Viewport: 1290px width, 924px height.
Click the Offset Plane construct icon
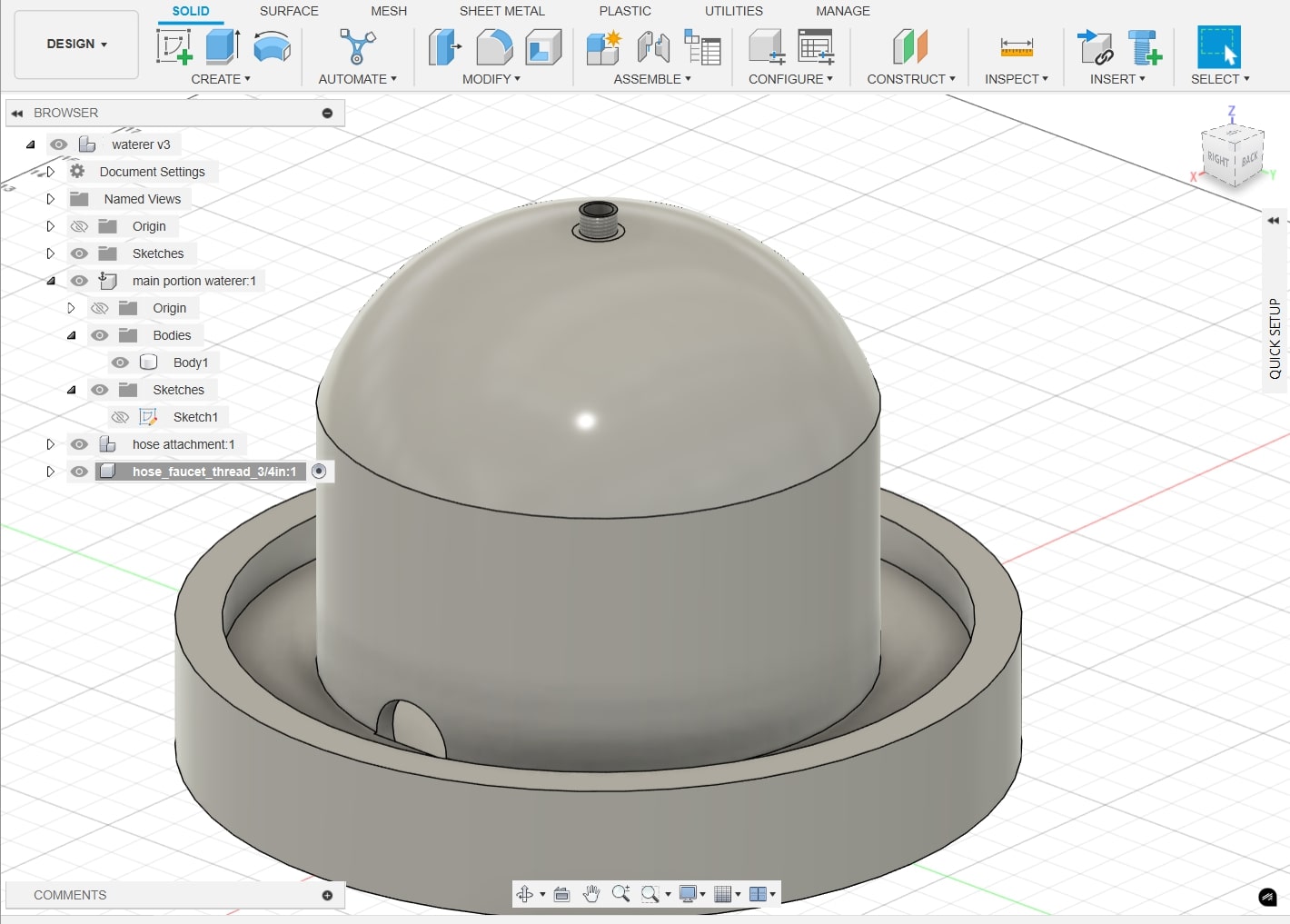click(910, 46)
